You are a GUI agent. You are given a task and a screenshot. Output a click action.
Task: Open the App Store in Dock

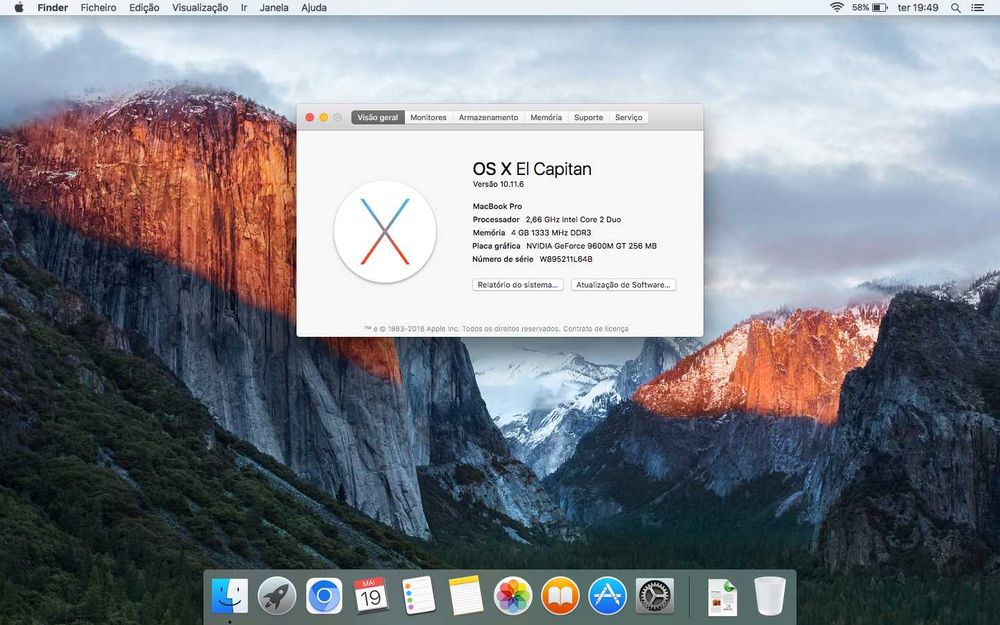click(607, 596)
